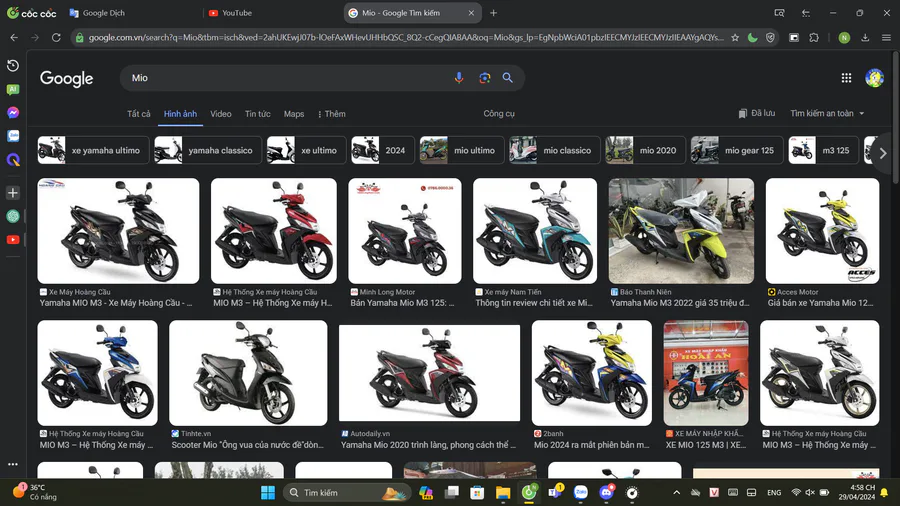The image size is (900, 506).
Task: Select the mio 2020 chip
Action: click(x=645, y=150)
